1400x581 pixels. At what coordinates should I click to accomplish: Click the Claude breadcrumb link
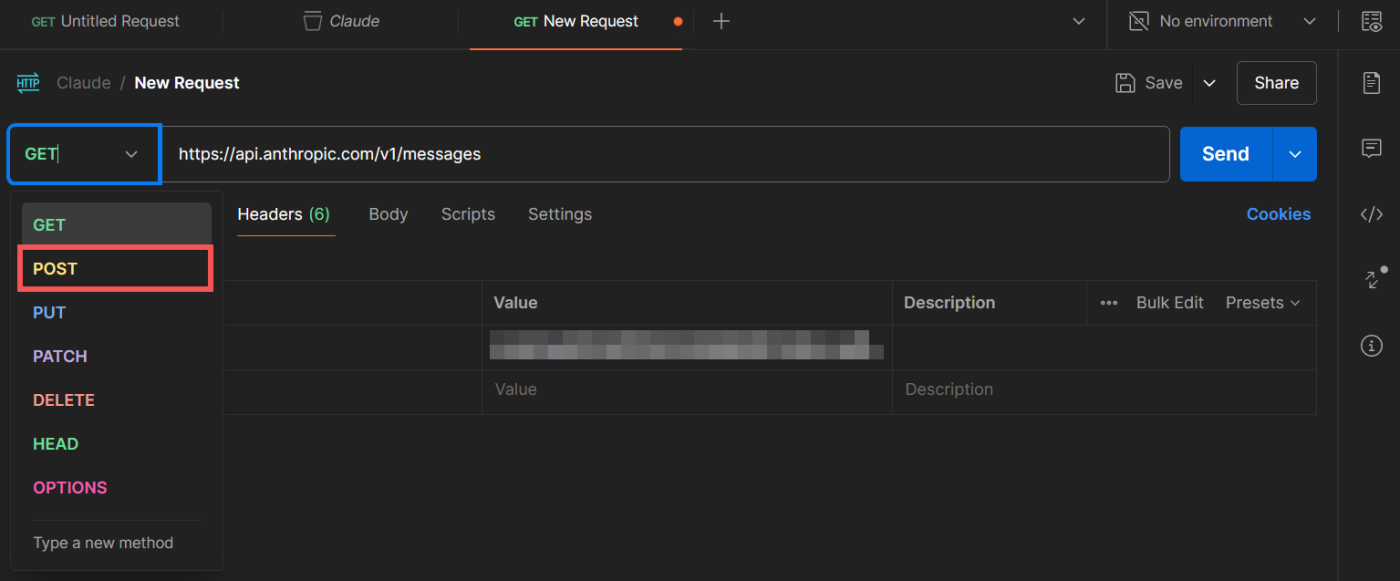point(83,83)
